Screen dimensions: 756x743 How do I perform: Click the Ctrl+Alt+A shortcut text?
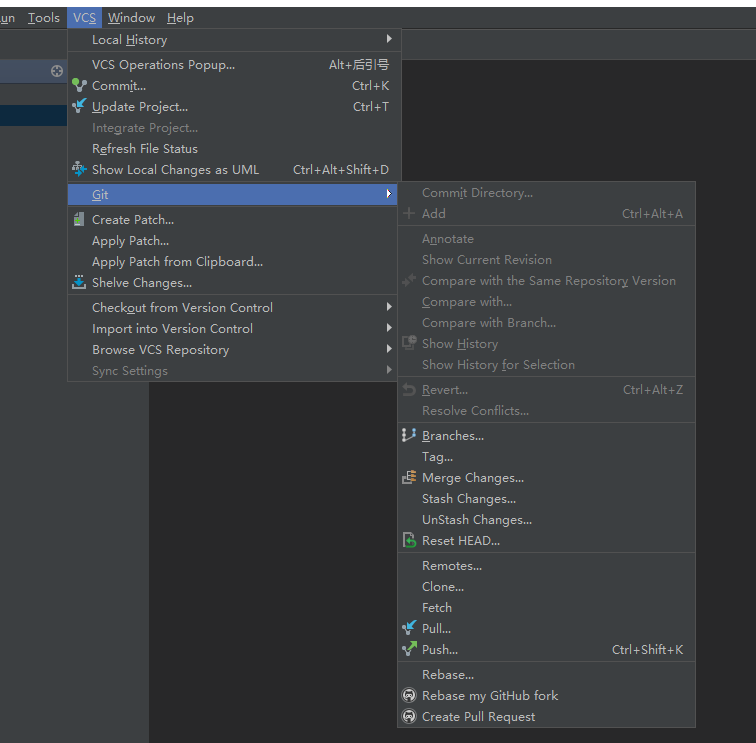coord(652,214)
